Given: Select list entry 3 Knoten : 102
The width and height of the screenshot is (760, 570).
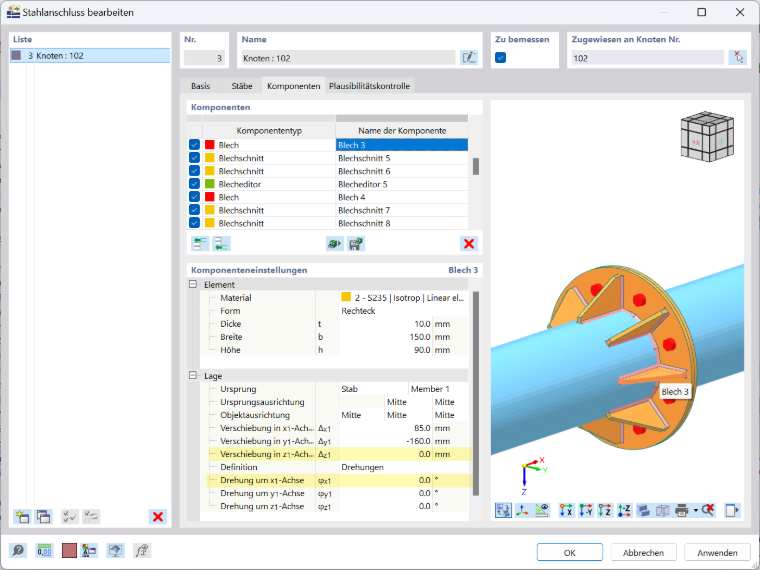Looking at the screenshot, I should [x=90, y=55].
